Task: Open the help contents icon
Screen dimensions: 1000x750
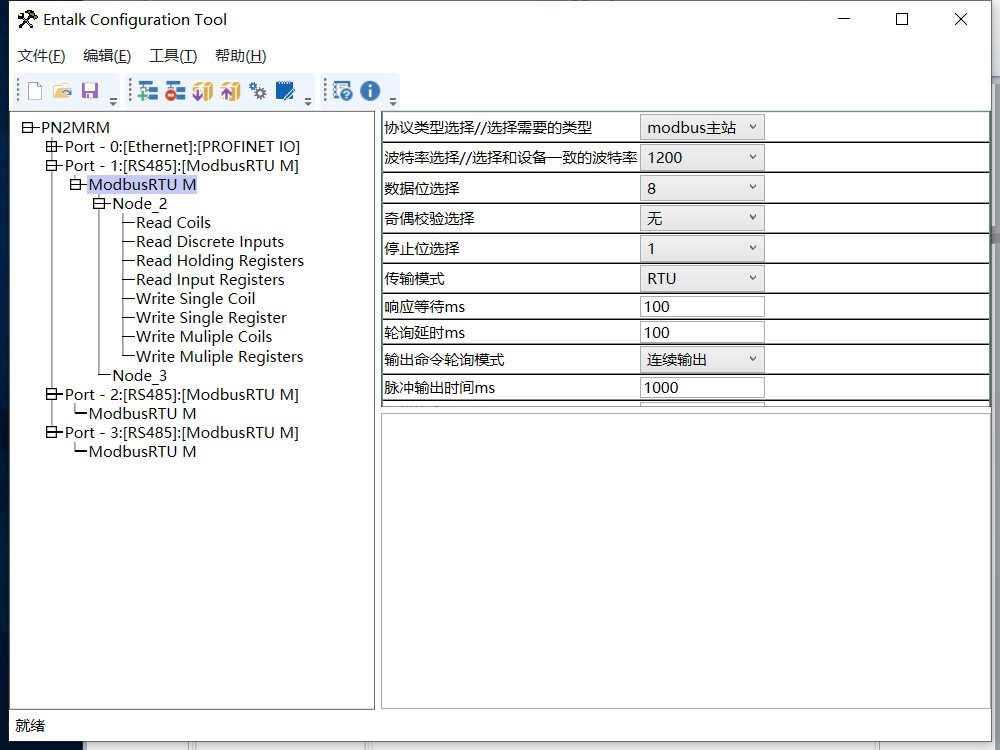Action: click(x=342, y=91)
